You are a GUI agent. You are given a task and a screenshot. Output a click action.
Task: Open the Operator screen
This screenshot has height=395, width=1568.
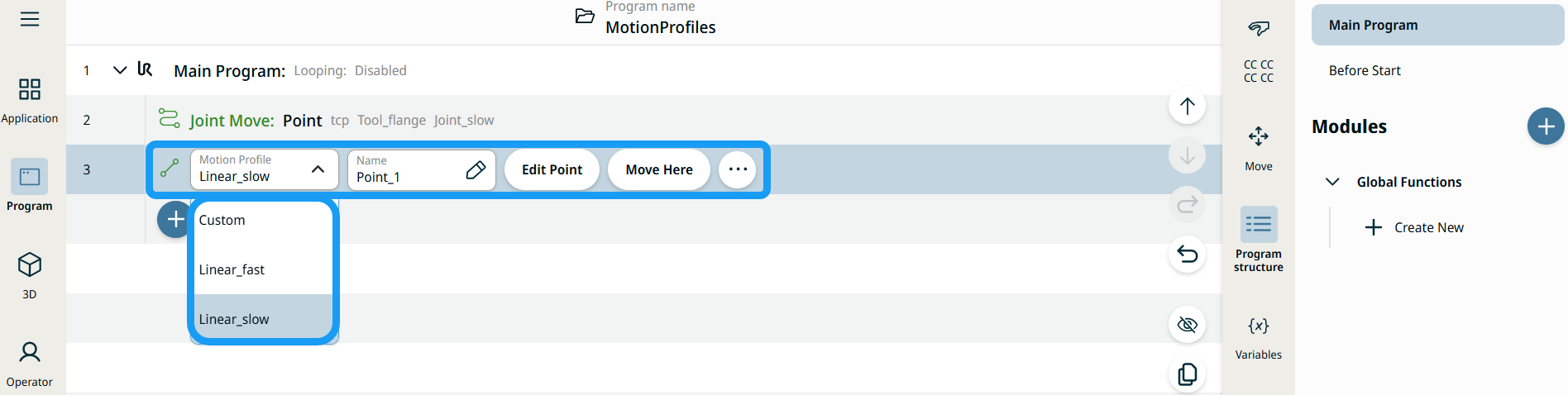pos(30,364)
